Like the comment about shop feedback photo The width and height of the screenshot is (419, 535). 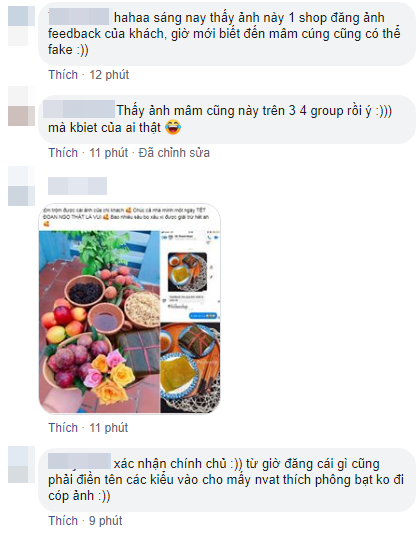click(63, 75)
